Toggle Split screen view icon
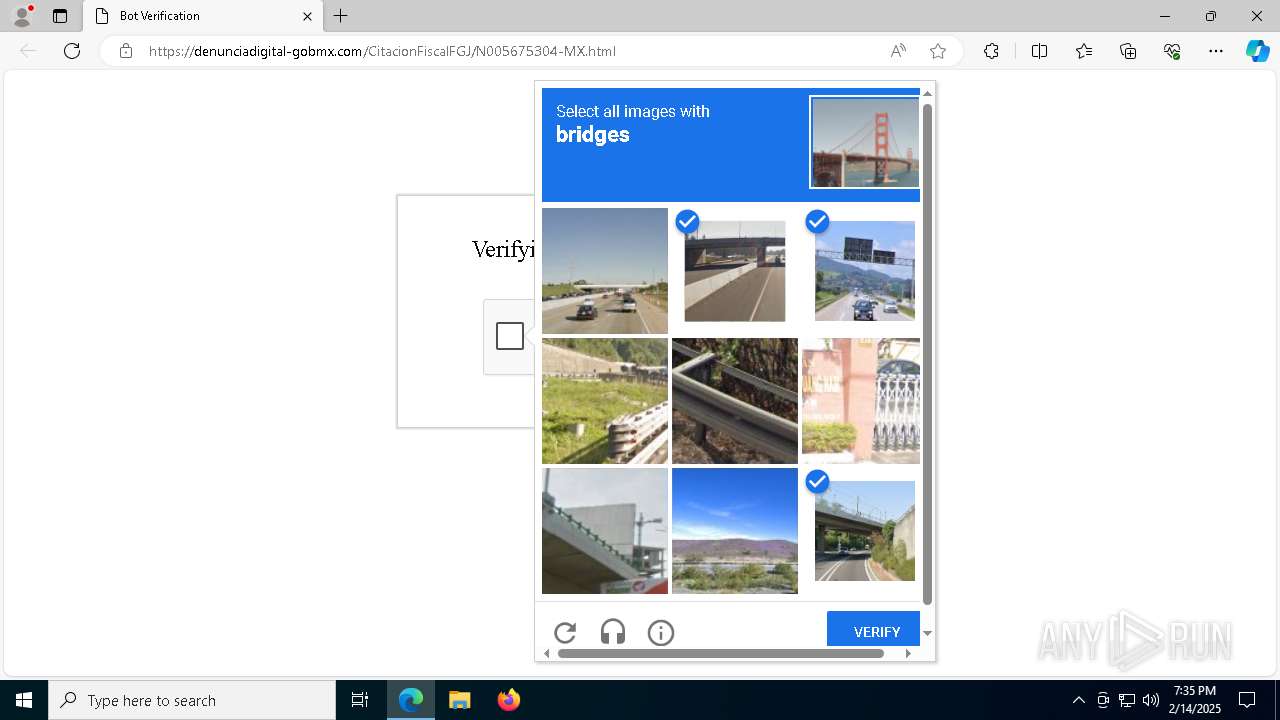 pyautogui.click(x=1039, y=51)
